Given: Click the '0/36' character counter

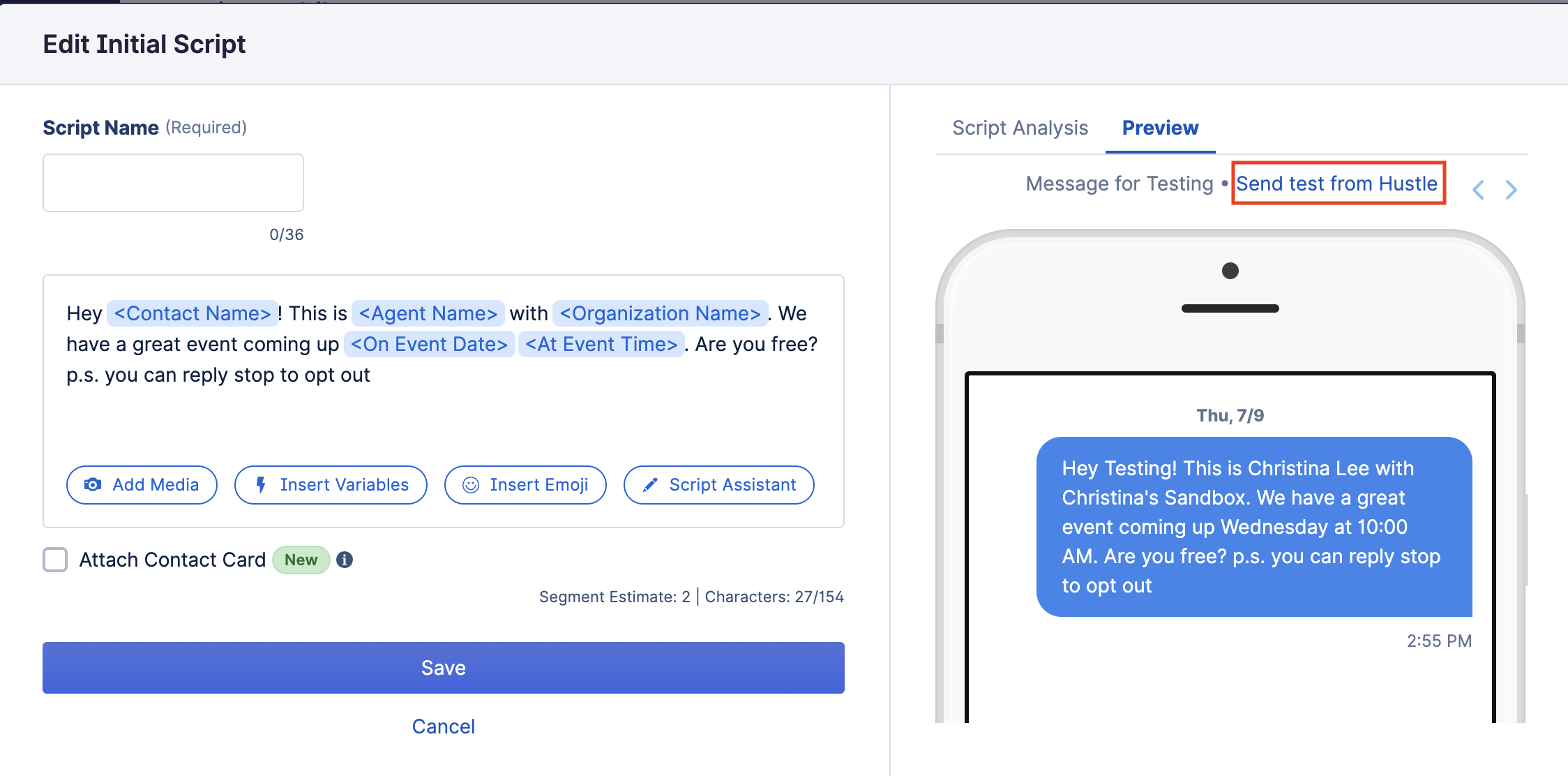Looking at the screenshot, I should [287, 234].
